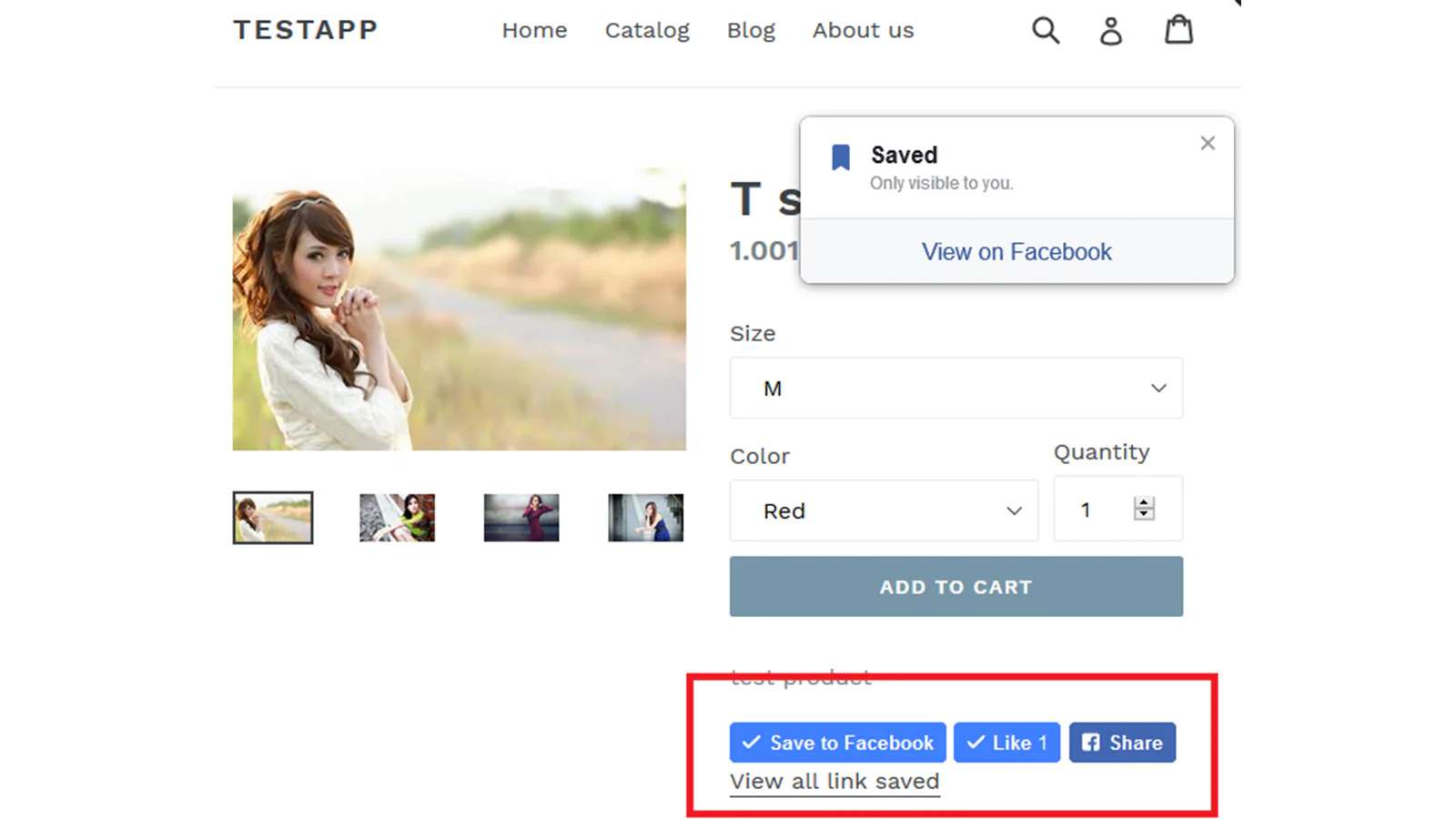1456x819 pixels.
Task: Close the Saved popup
Action: point(1208,143)
